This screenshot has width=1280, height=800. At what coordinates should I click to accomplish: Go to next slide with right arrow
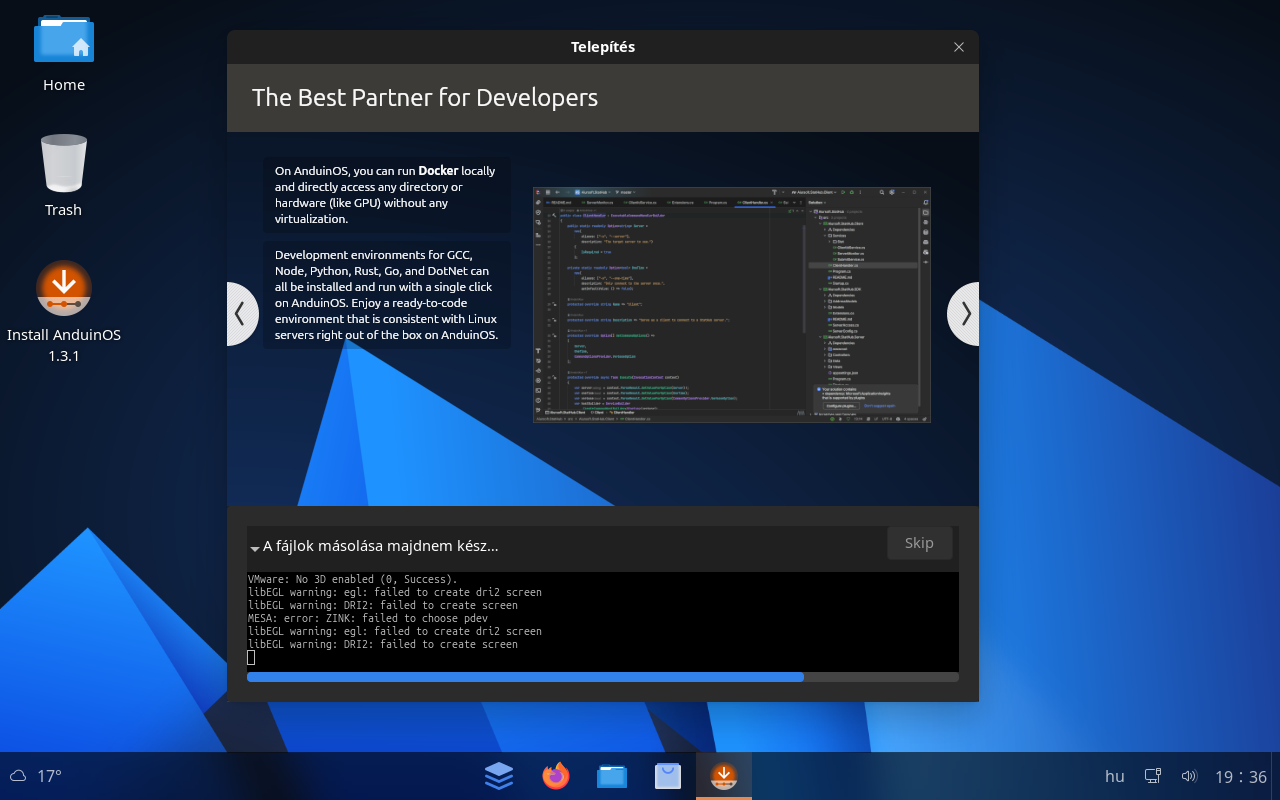point(964,314)
